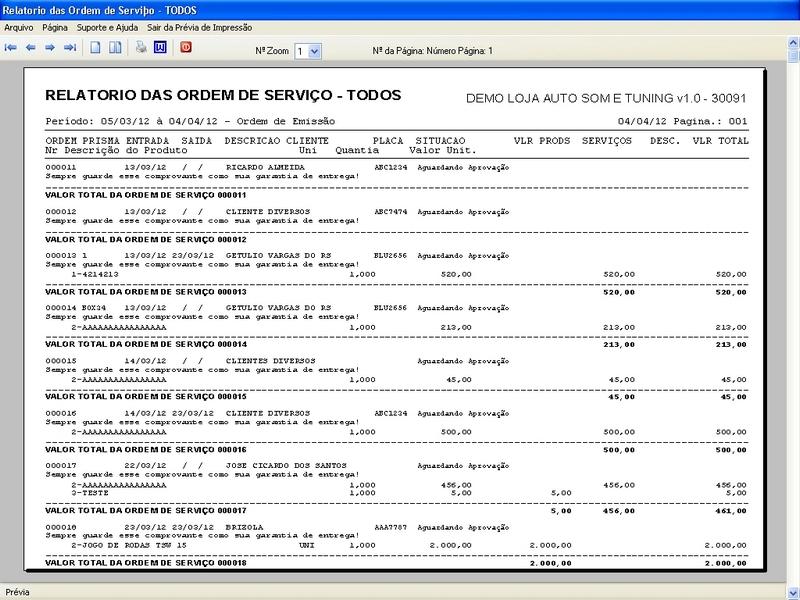The width and height of the screenshot is (800, 600).
Task: Jump to last page arrow icon
Action: coord(70,48)
